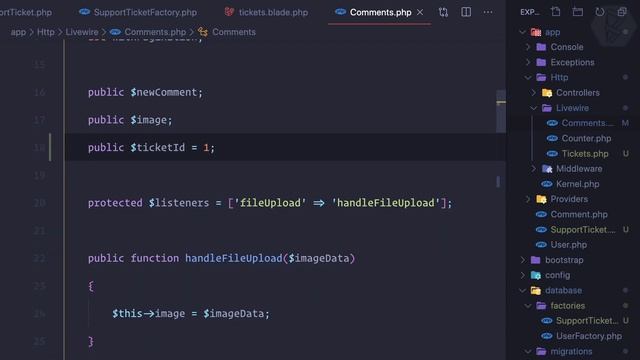The image size is (640, 360).
Task: Click the Middleware folder icon
Action: (547, 169)
